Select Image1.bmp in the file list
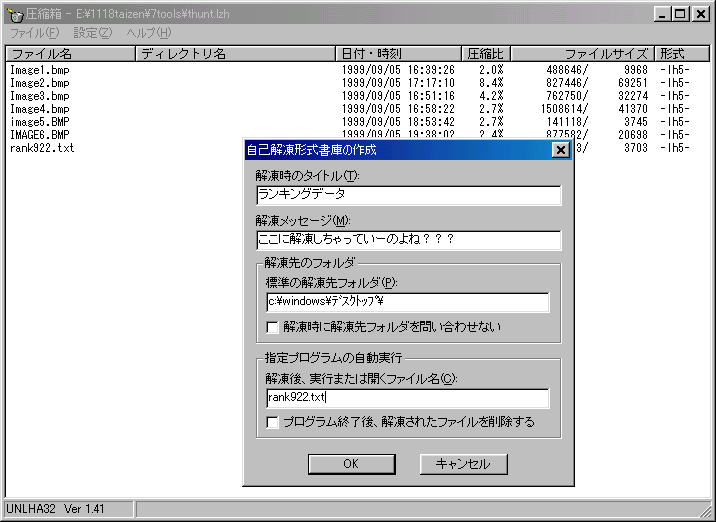Viewport: 716px width, 522px height. pyautogui.click(x=39, y=70)
